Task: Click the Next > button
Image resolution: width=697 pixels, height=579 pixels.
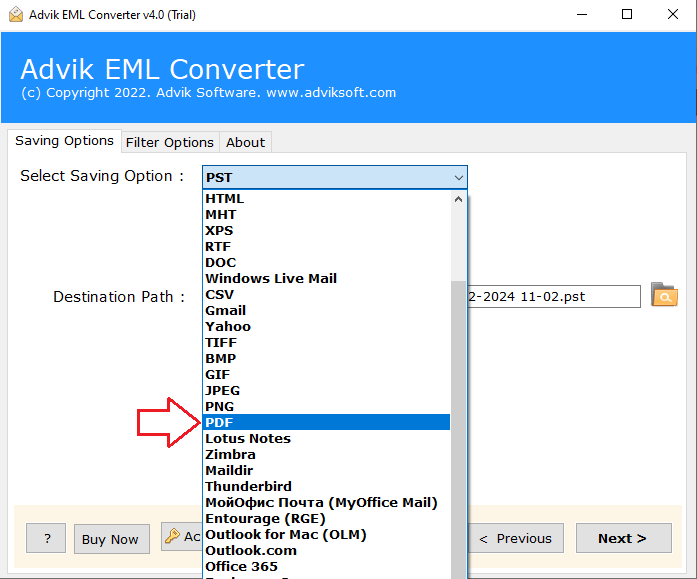Action: tap(623, 538)
